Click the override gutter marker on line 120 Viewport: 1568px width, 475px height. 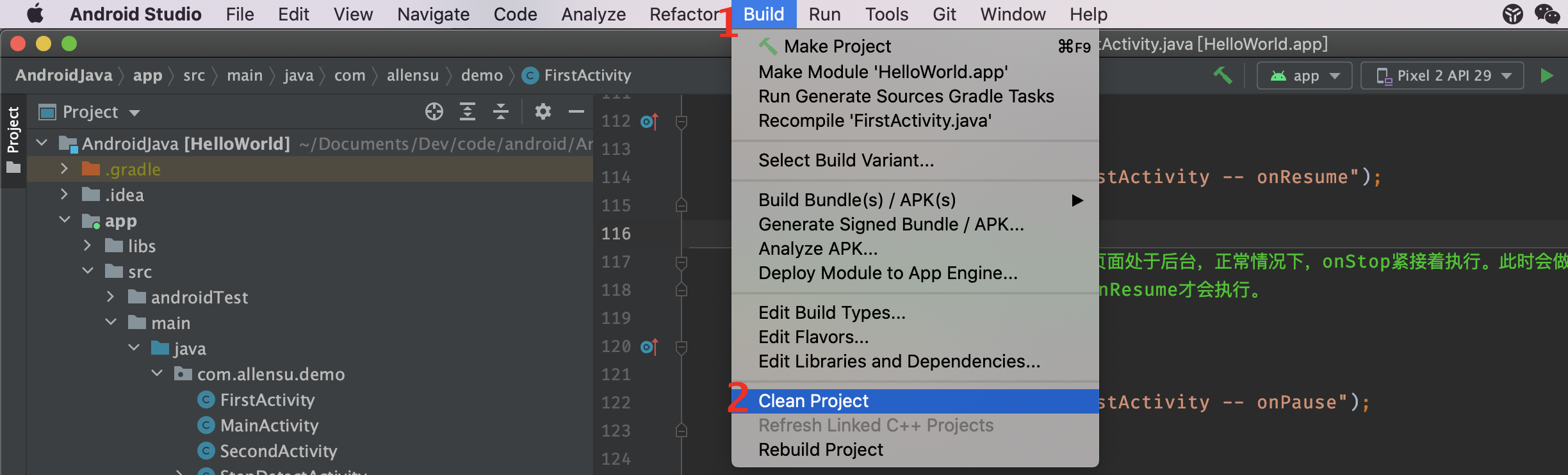pos(649,346)
